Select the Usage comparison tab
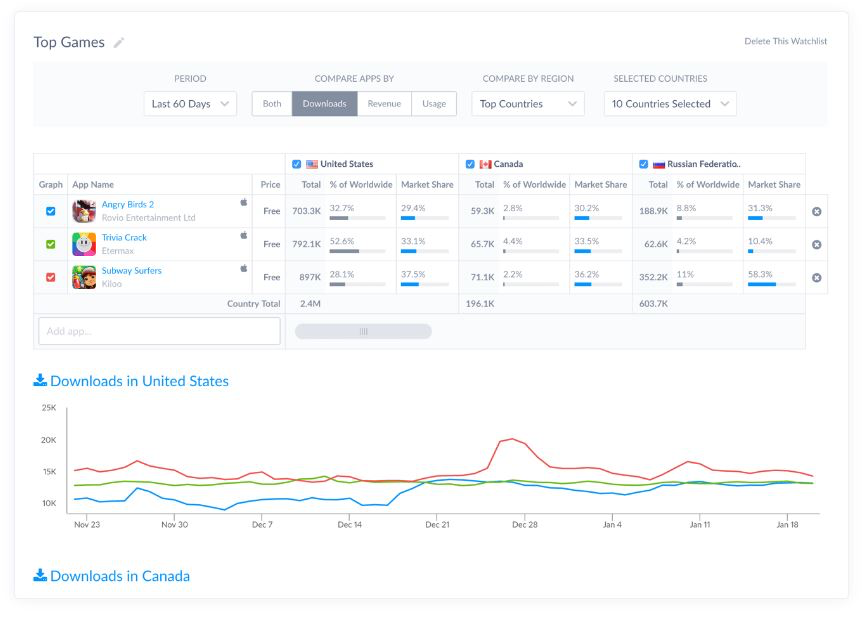This screenshot has width=863, height=621. pos(434,104)
